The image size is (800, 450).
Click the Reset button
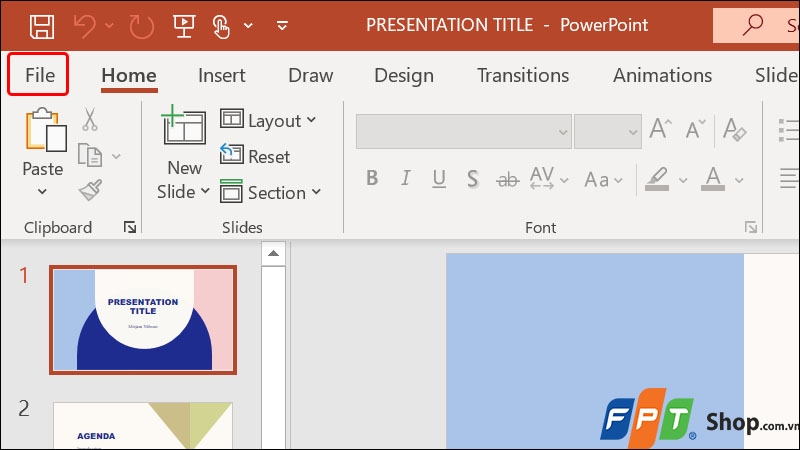[255, 156]
